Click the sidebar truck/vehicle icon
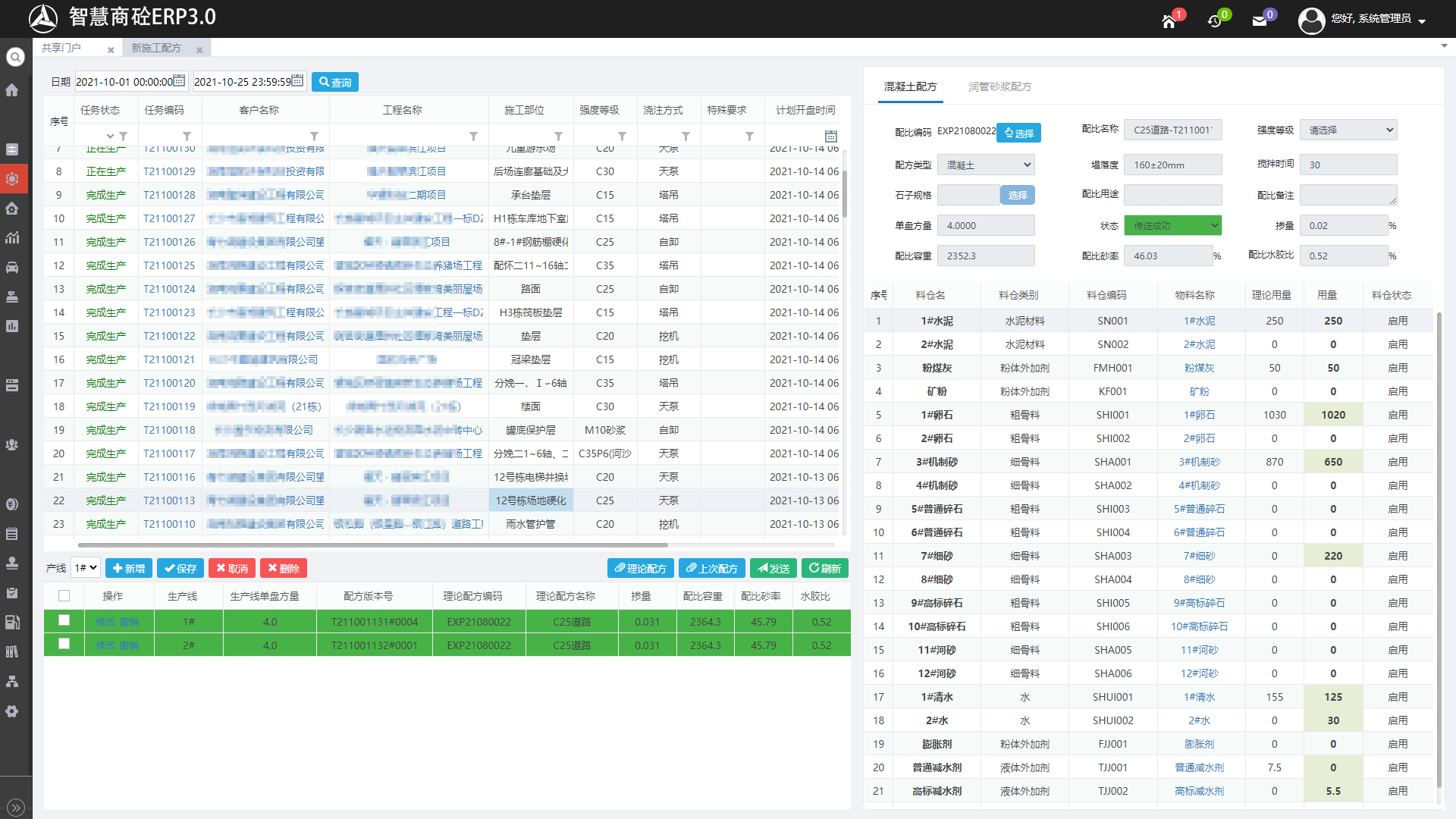The image size is (1456, 819). (x=12, y=267)
